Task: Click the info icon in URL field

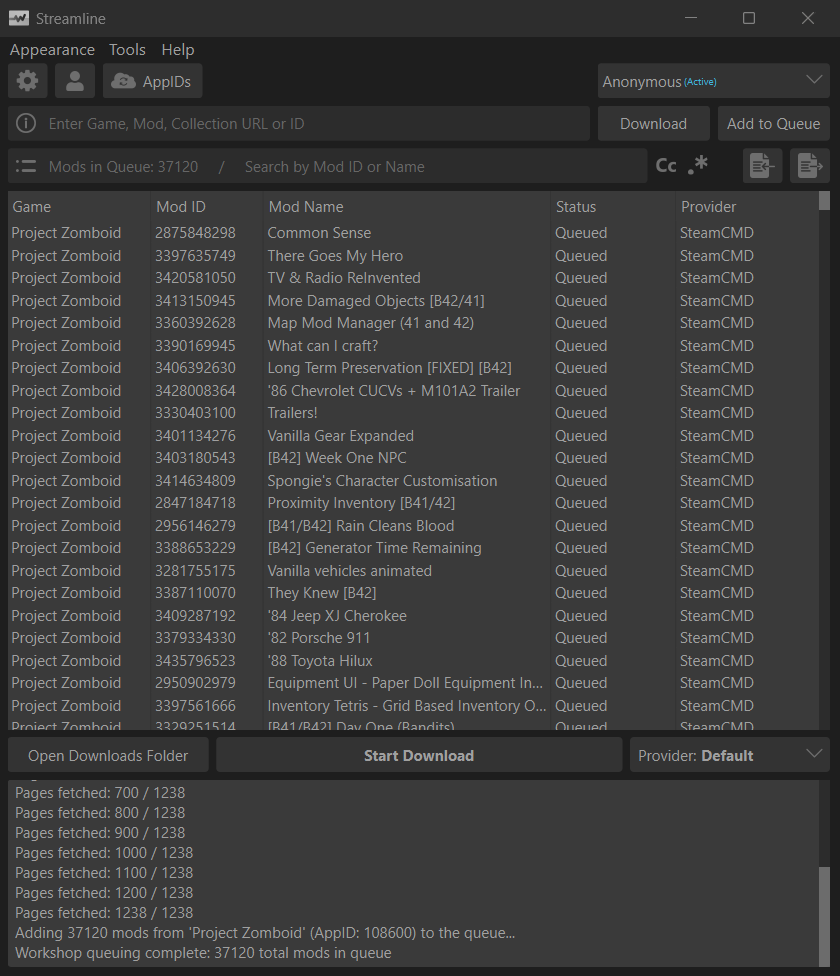Action: (26, 123)
